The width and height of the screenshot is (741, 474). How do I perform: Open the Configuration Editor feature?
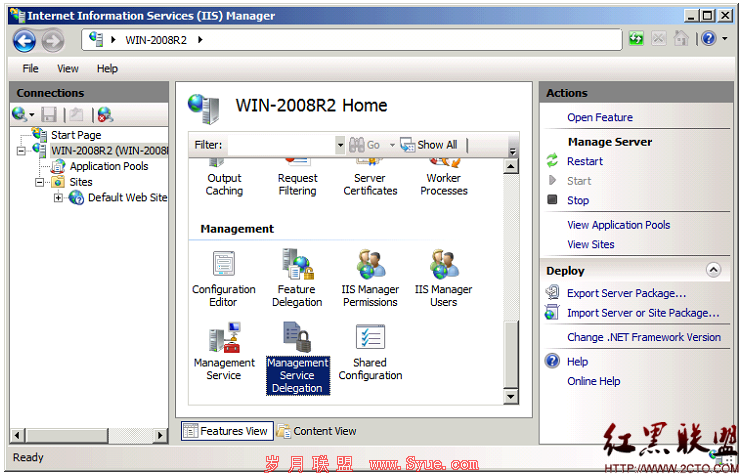pyautogui.click(x=224, y=279)
